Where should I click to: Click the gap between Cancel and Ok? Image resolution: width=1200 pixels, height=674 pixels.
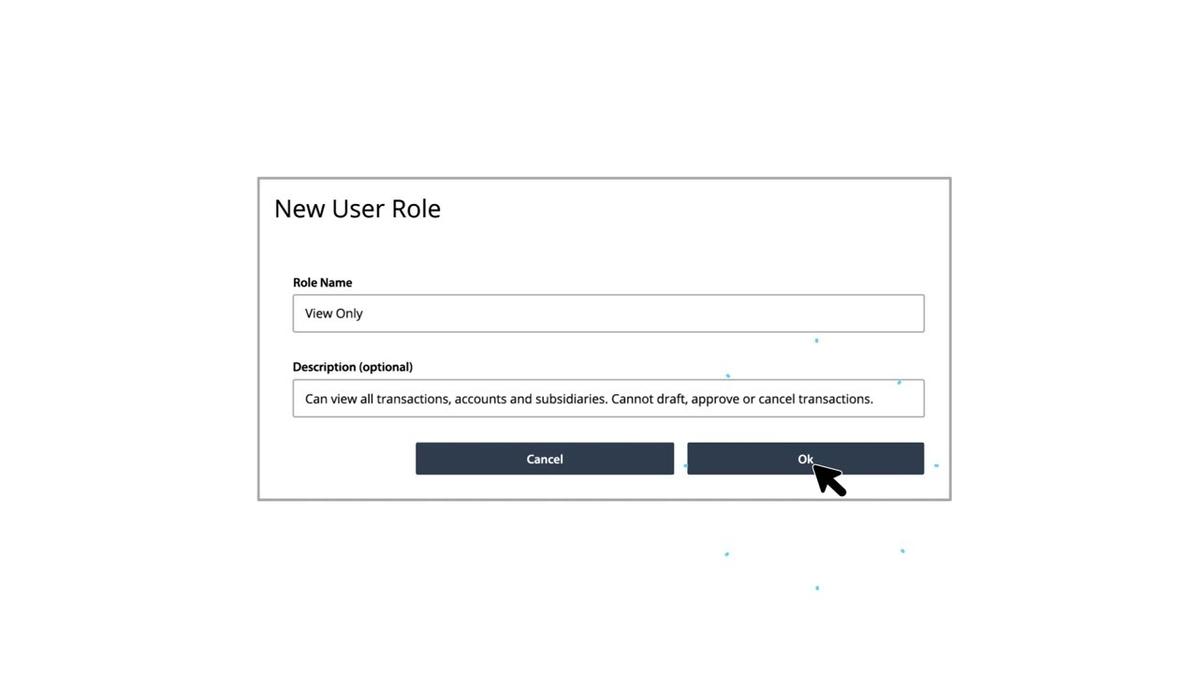pyautogui.click(x=681, y=458)
